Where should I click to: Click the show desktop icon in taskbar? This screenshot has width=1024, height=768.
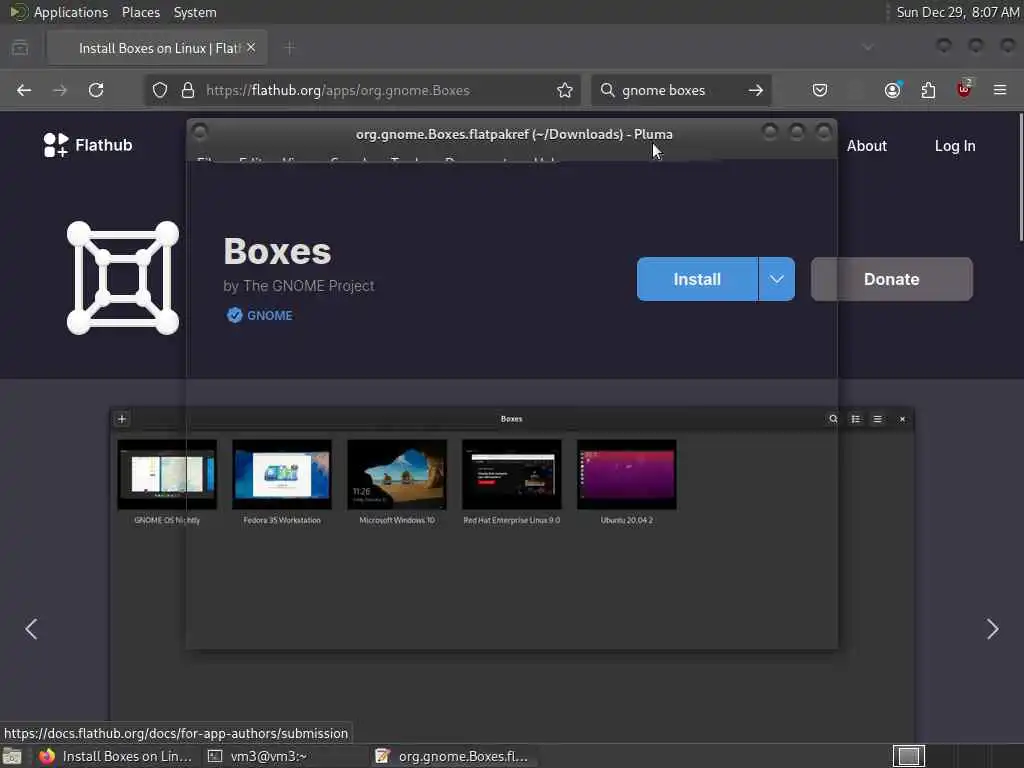pos(12,756)
